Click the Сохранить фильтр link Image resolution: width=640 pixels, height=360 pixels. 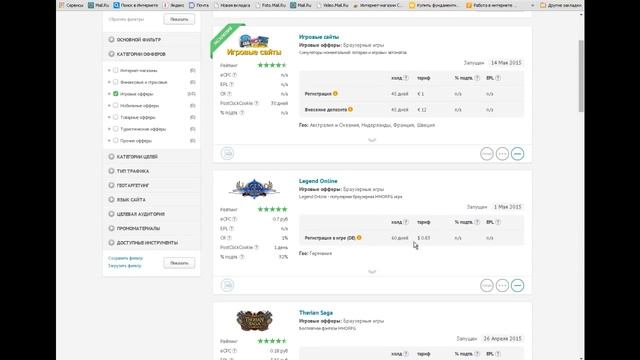pyautogui.click(x=125, y=258)
